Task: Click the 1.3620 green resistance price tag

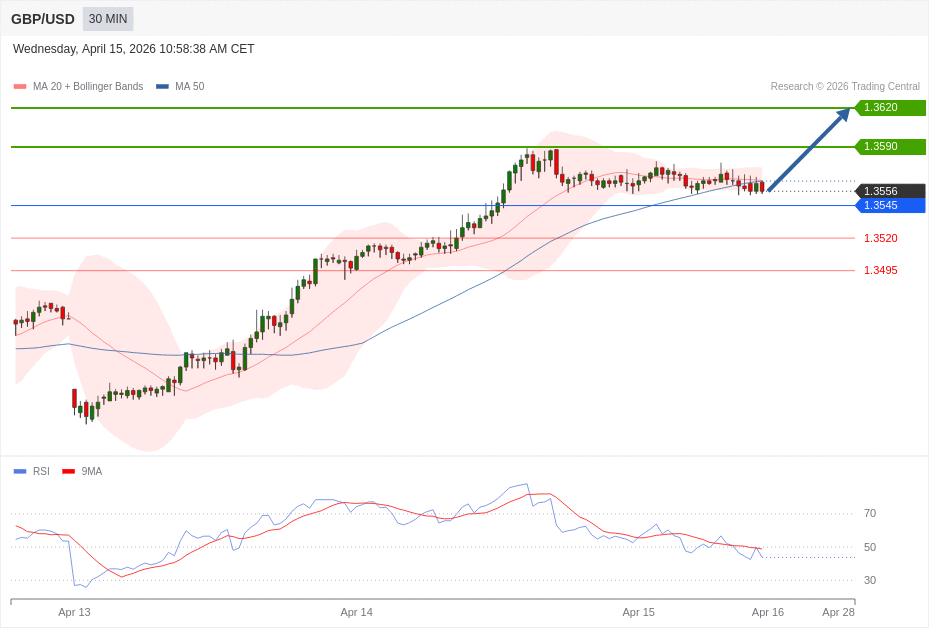Action: (889, 108)
